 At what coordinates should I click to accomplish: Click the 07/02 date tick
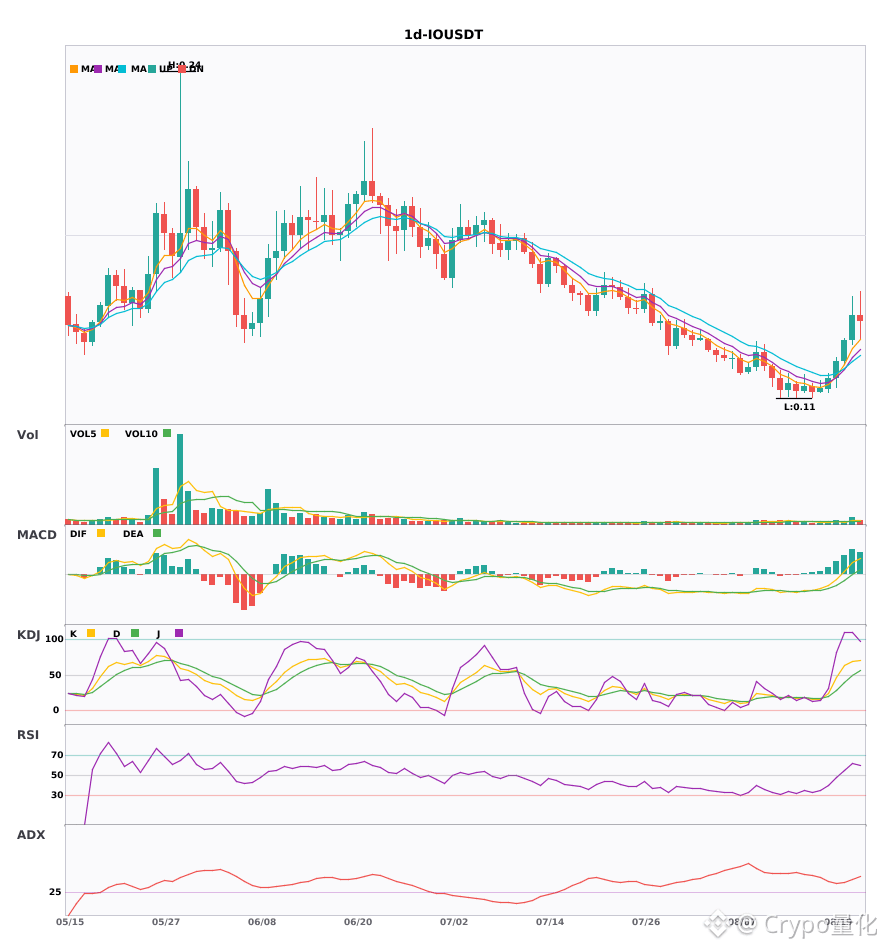[x=454, y=922]
